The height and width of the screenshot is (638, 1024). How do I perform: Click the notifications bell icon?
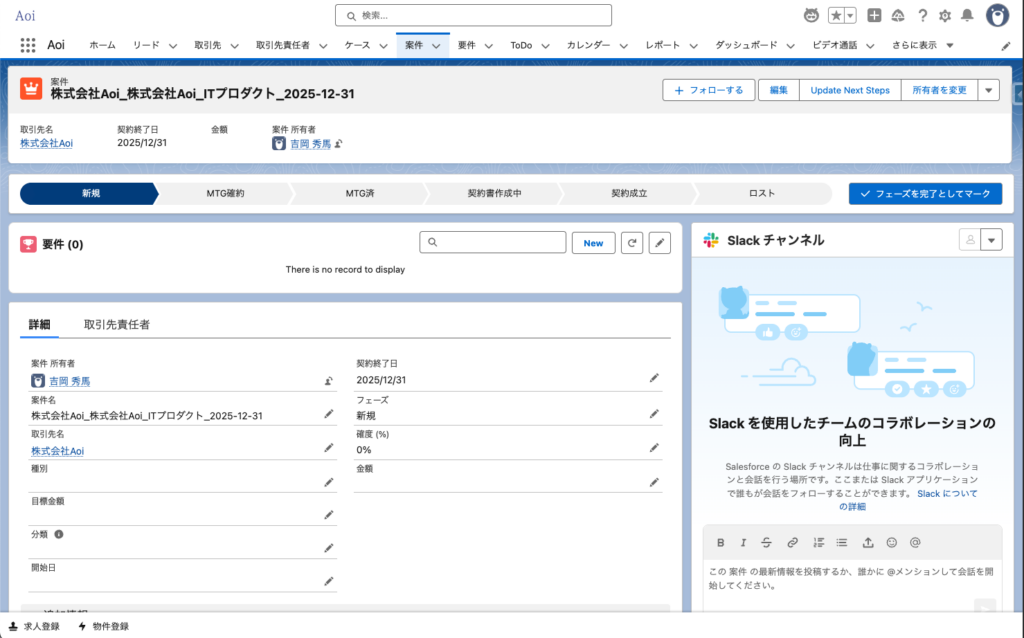coord(967,15)
